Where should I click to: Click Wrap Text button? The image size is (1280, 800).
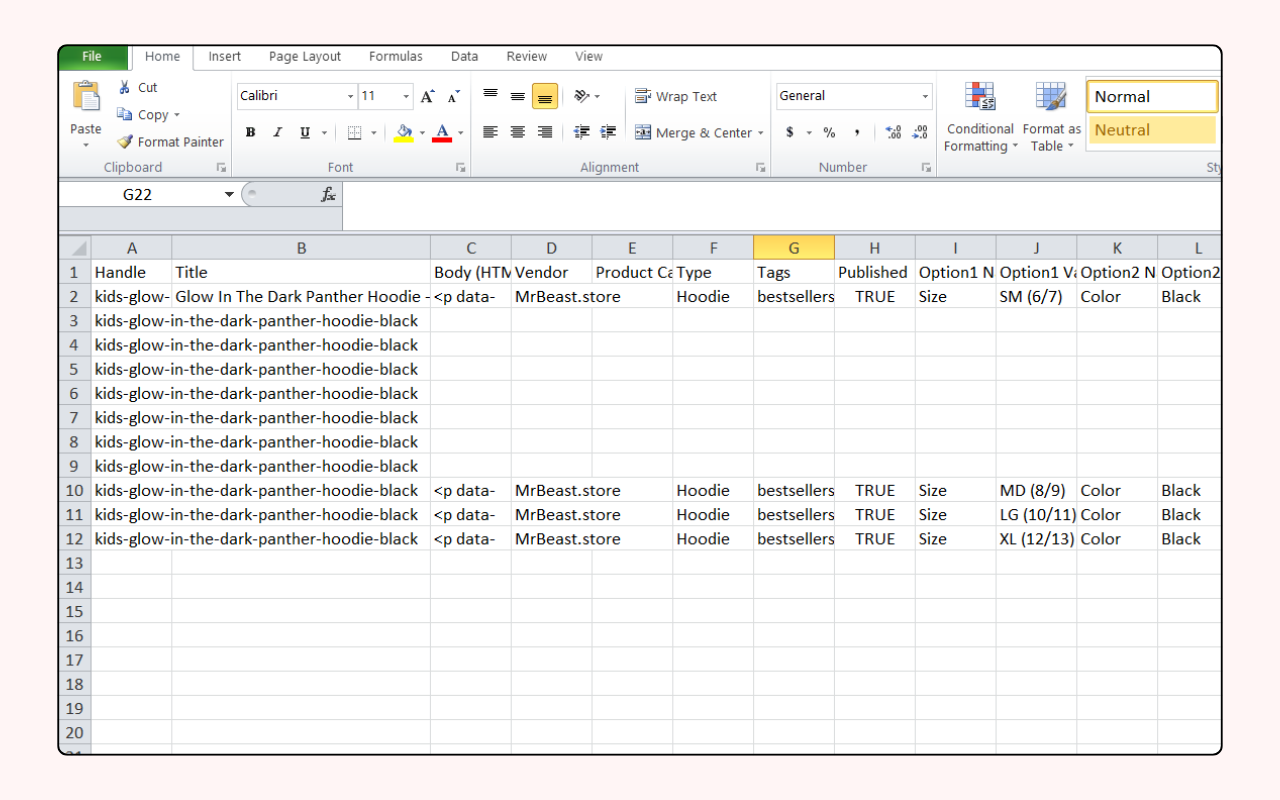pyautogui.click(x=676, y=96)
